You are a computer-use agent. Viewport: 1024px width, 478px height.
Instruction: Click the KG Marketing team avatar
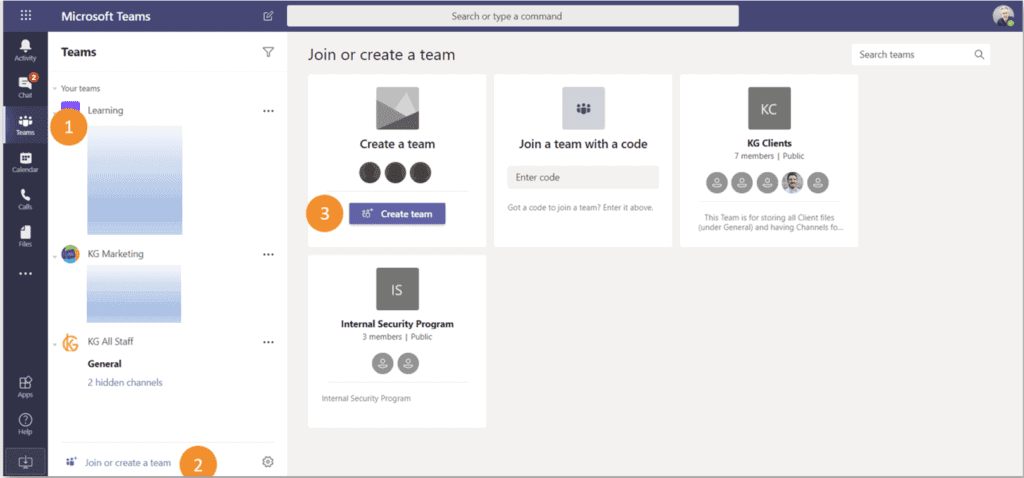pos(70,254)
